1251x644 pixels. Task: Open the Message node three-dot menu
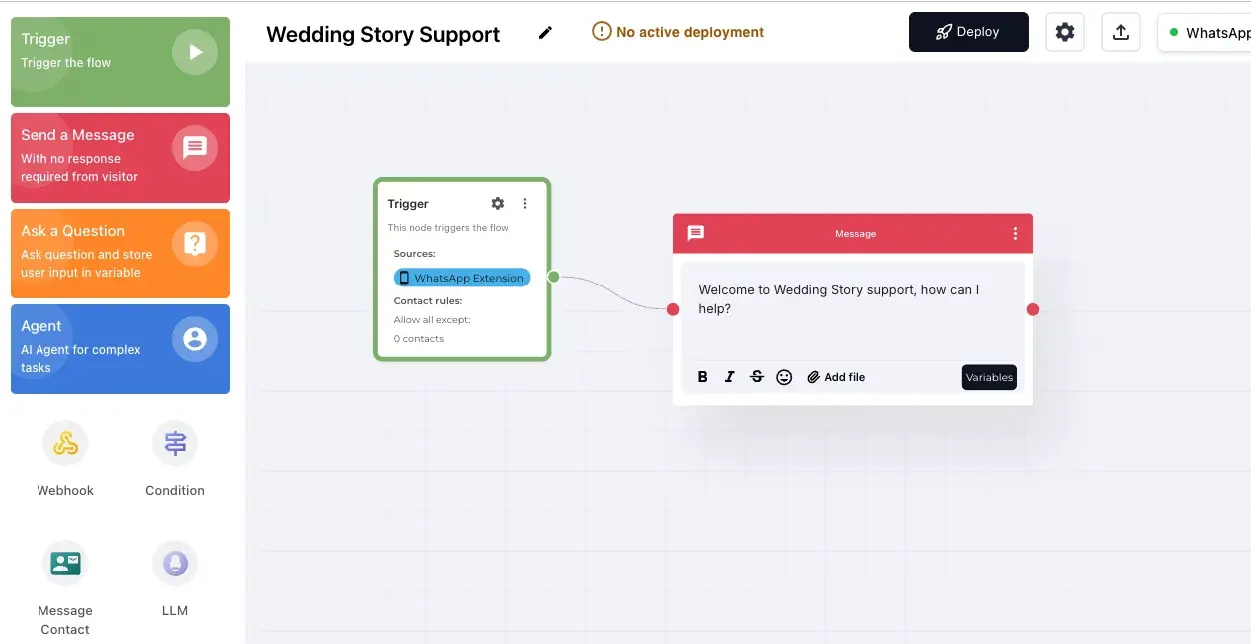1015,233
